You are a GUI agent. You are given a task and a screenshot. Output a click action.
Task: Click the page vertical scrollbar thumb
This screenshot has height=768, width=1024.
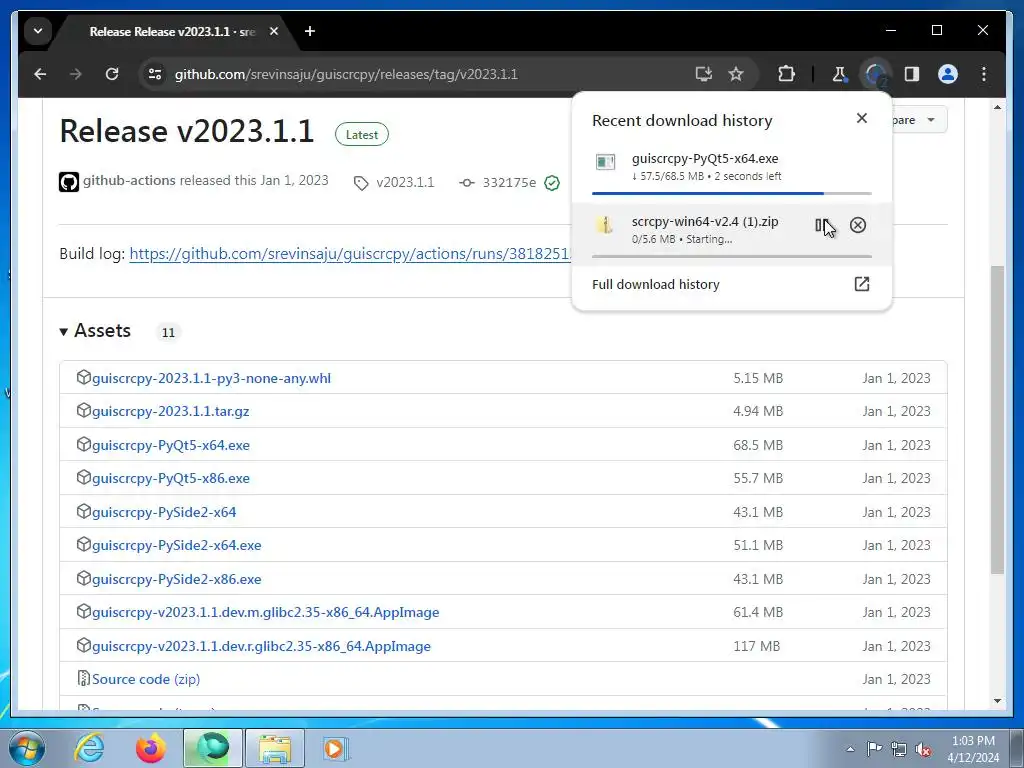[x=997, y=420]
